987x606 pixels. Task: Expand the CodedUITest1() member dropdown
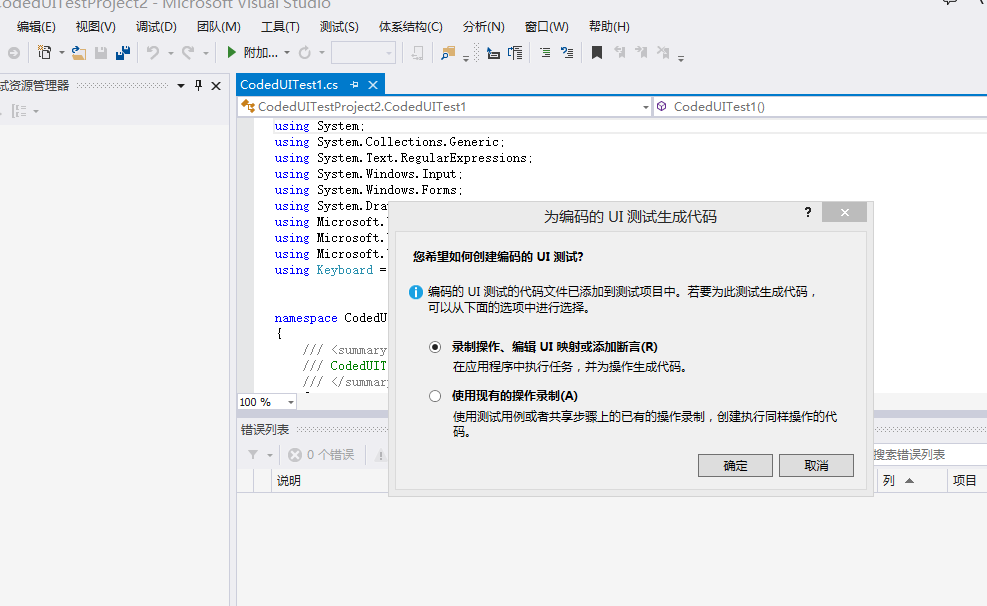(x=820, y=106)
